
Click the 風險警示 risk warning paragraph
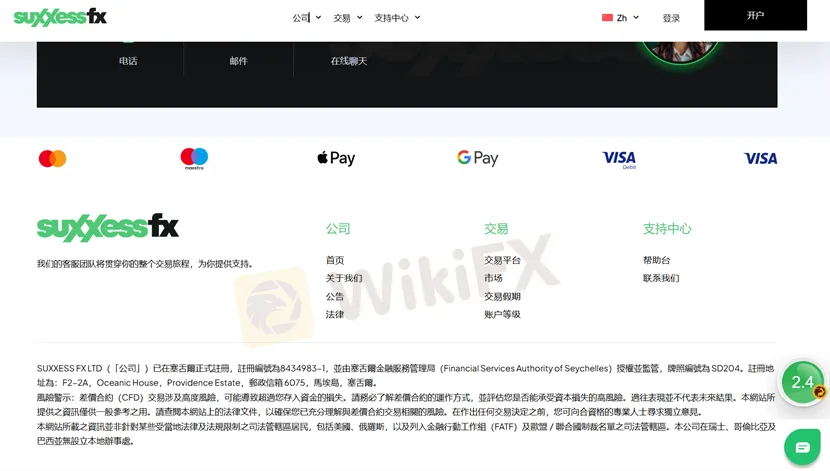click(406, 404)
